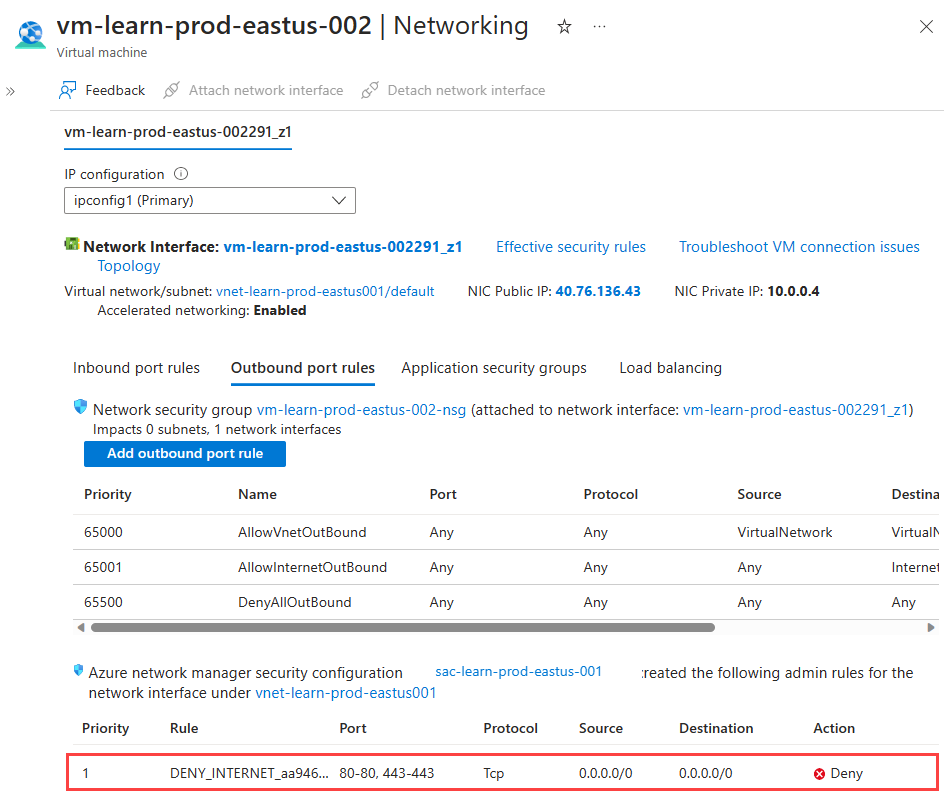Screen dimensions: 947x806
Task: Click the vnet-learn-prod-eastus001/default subnet link
Action: 325,291
